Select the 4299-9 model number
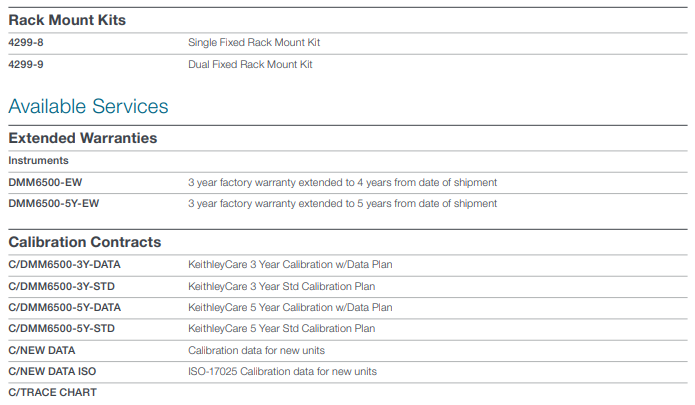The image size is (695, 405). (x=26, y=65)
